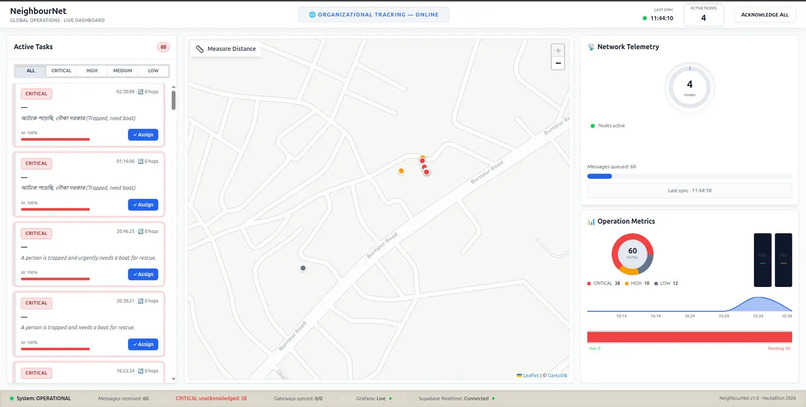Click the red Pending acknowledgement bar
Screen dimensions: 806x407
point(689,337)
